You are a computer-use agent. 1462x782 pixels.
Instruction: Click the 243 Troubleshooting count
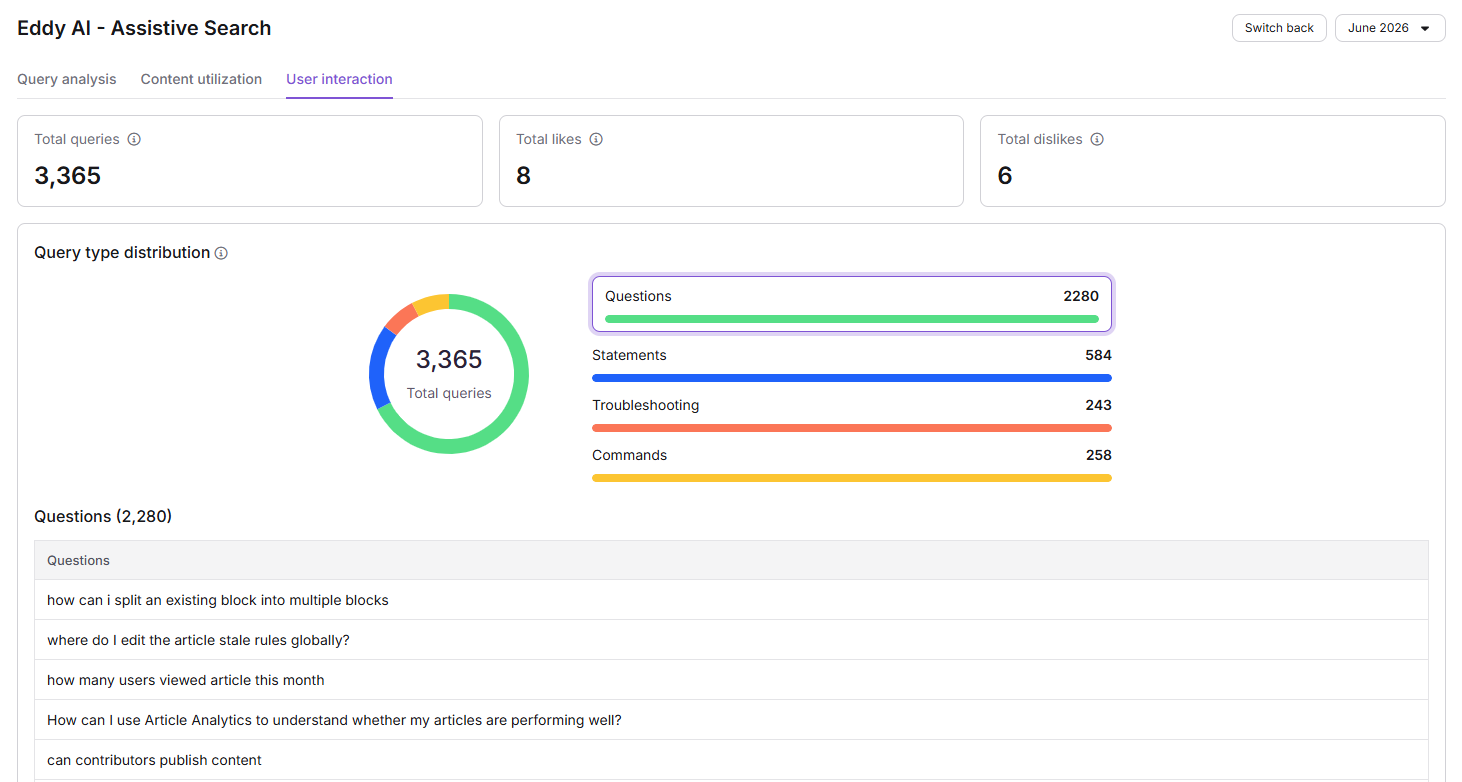tap(1098, 405)
